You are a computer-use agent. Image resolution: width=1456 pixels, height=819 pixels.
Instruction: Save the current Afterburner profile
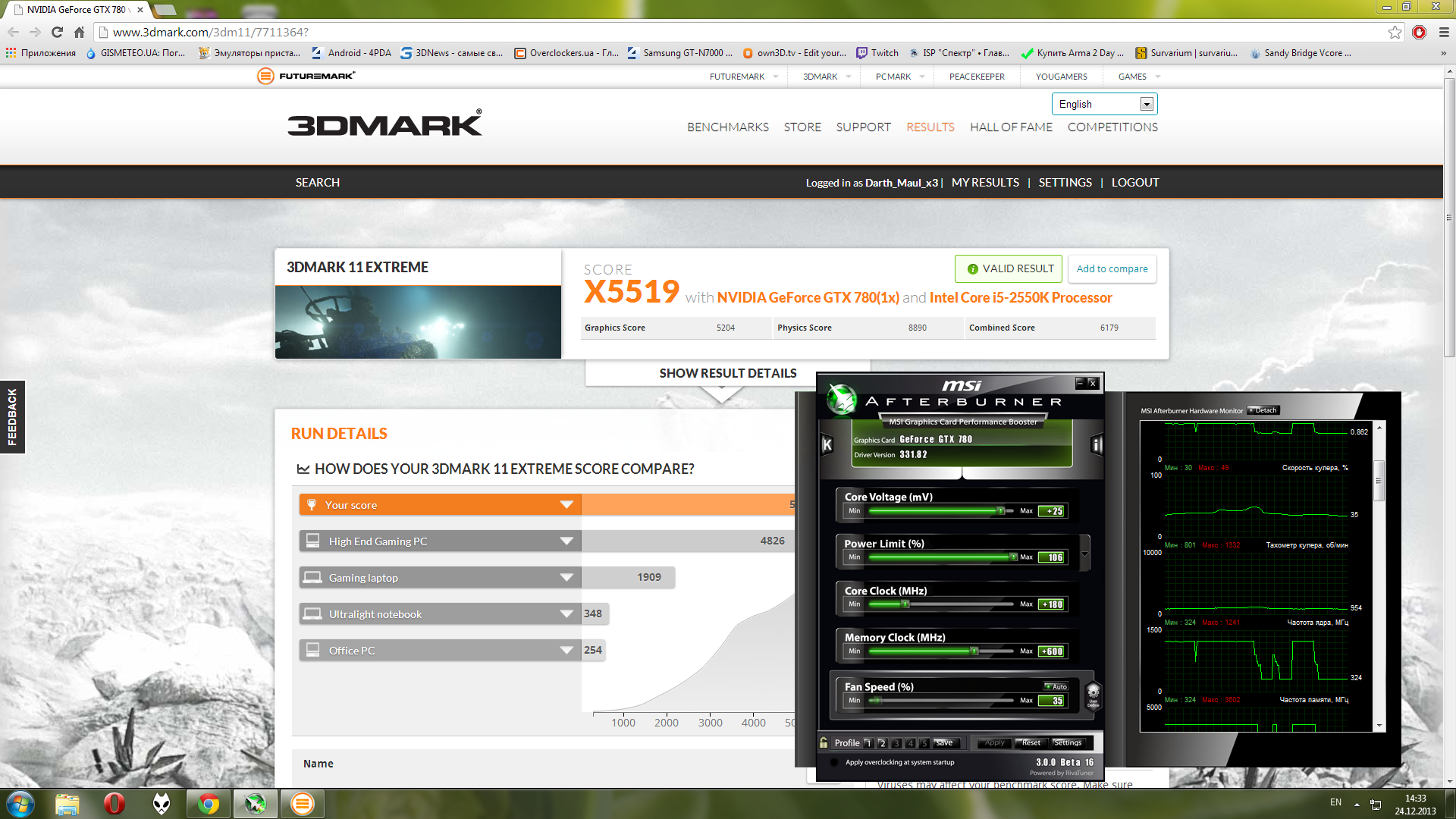click(944, 743)
